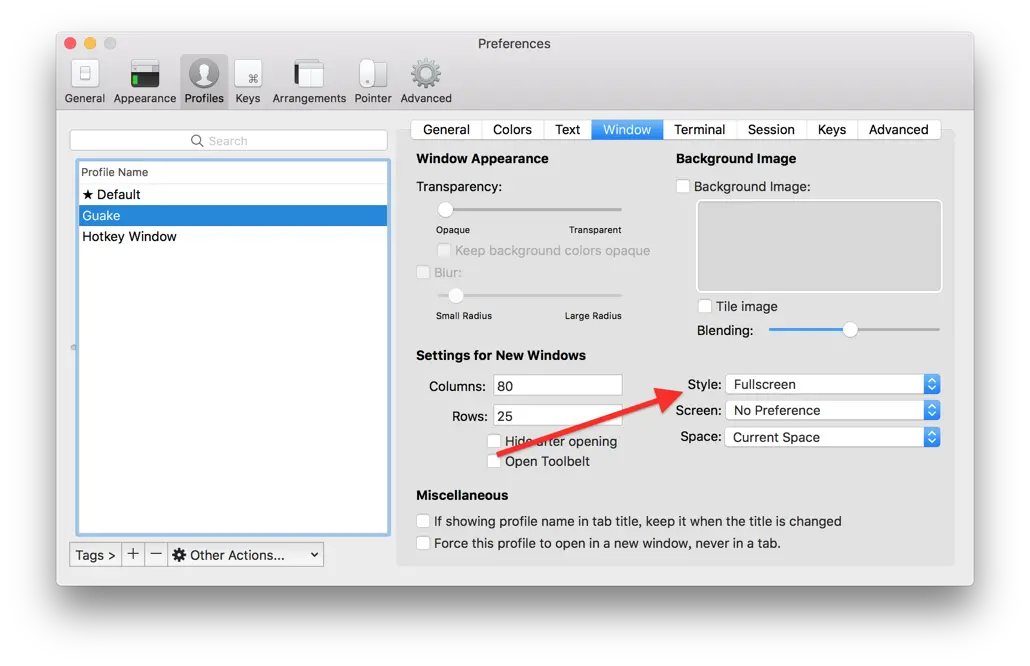
Task: Add a new profile with plus button
Action: pos(133,554)
